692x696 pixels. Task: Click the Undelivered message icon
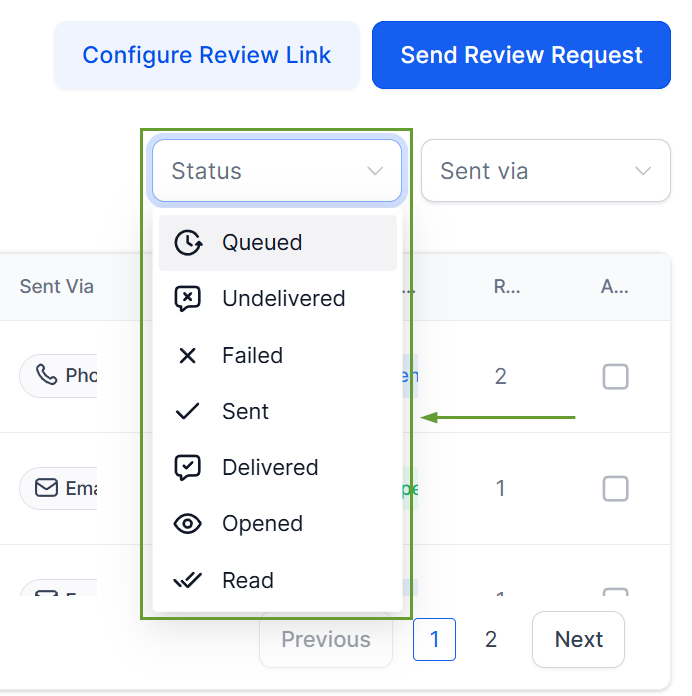pyautogui.click(x=188, y=299)
